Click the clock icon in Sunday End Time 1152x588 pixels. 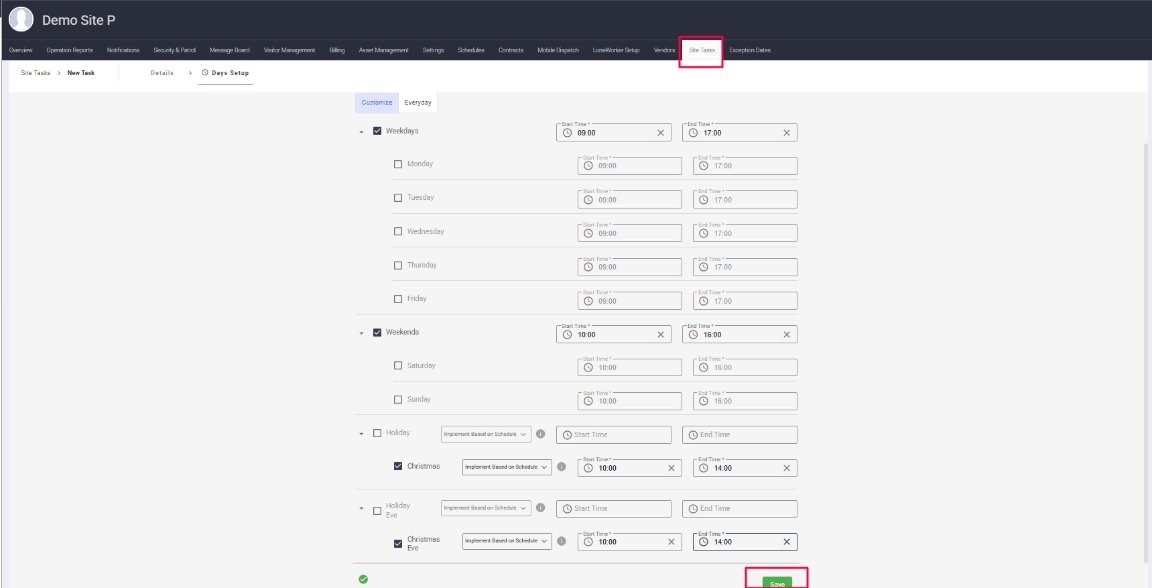tap(704, 401)
